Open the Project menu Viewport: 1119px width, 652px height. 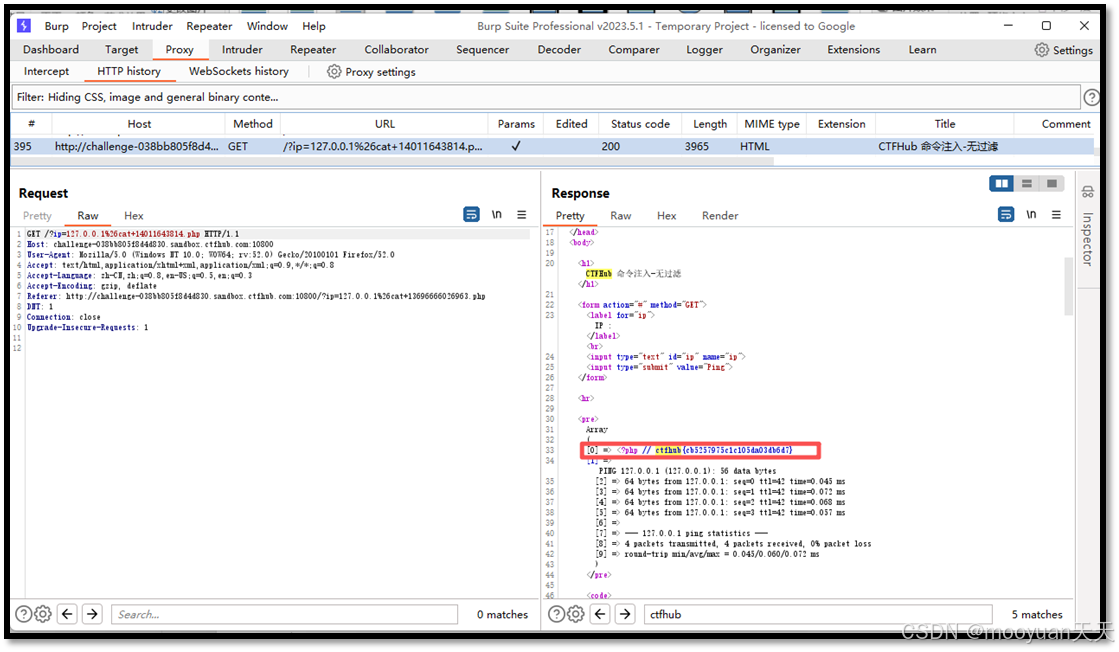(x=98, y=26)
